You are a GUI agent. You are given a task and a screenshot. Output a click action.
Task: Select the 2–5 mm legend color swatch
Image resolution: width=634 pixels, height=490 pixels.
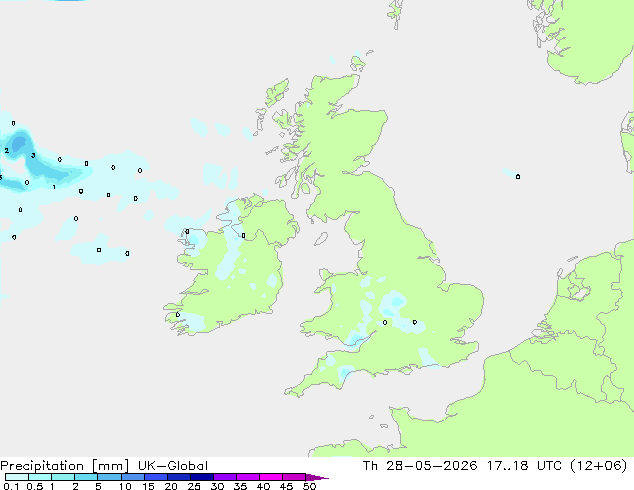(86, 477)
